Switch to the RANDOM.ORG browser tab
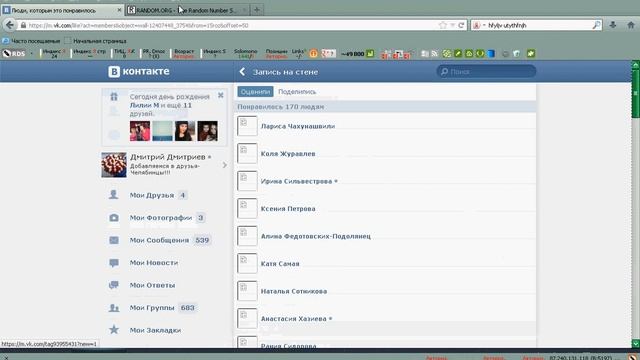 click(x=187, y=10)
